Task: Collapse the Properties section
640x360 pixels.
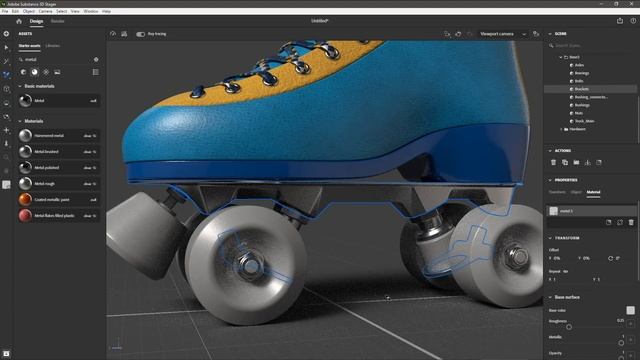Action: (550, 180)
